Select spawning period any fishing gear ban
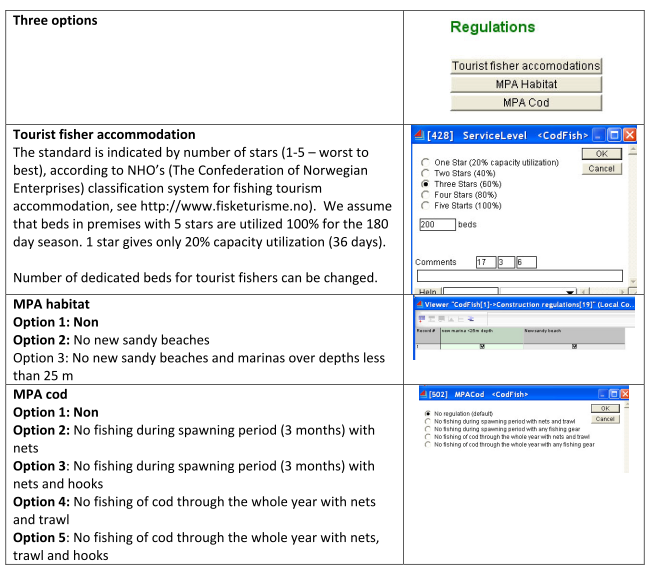The width and height of the screenshot is (657, 567). 427,429
